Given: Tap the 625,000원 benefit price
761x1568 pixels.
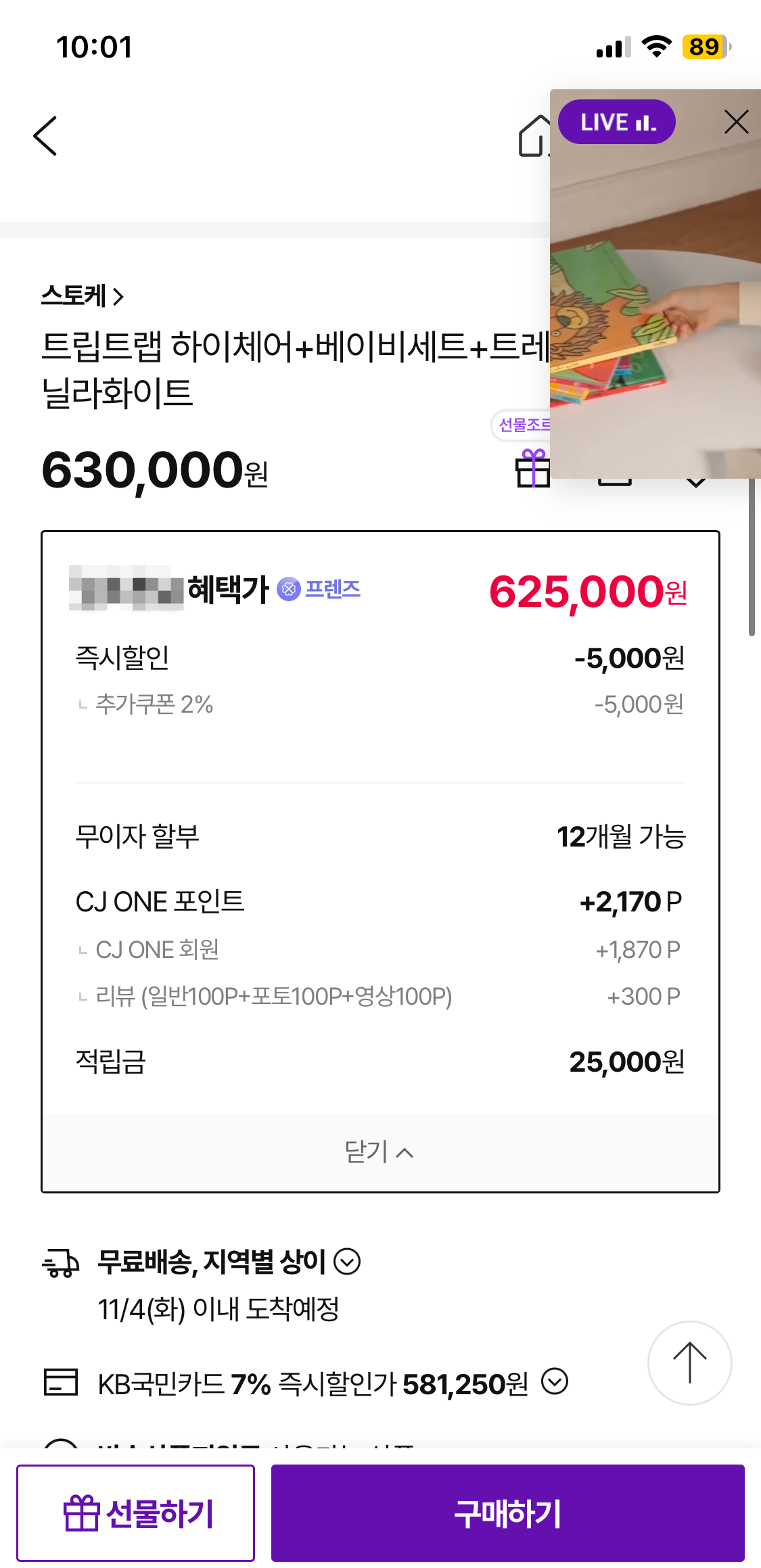Looking at the screenshot, I should click(x=587, y=592).
